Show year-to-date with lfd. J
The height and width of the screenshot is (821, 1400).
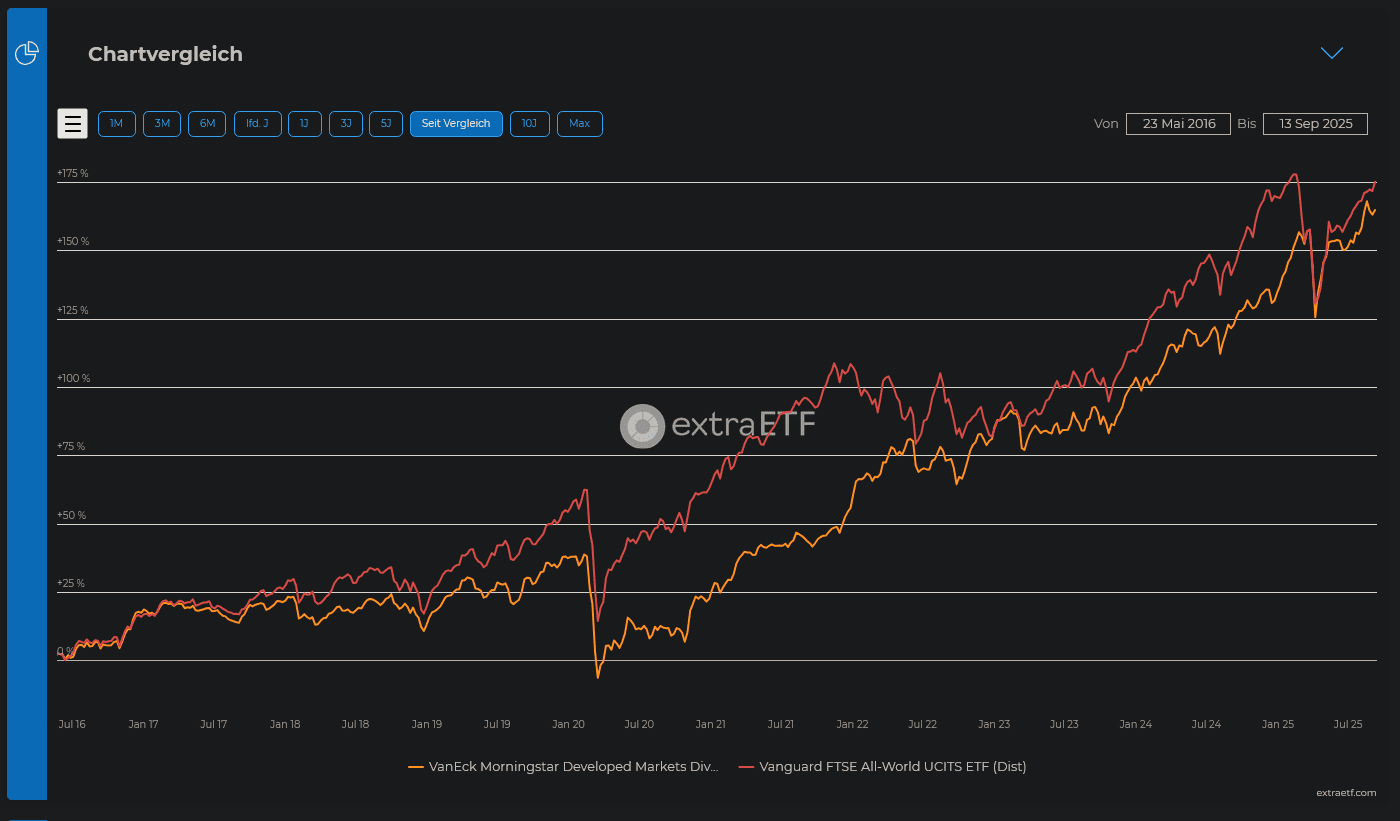257,124
